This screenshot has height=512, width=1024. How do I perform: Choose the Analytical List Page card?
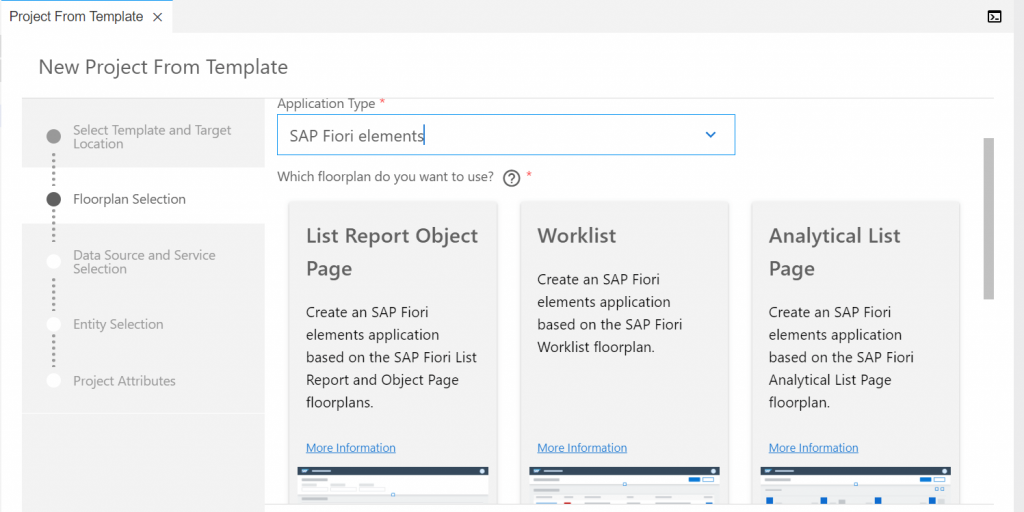856,353
